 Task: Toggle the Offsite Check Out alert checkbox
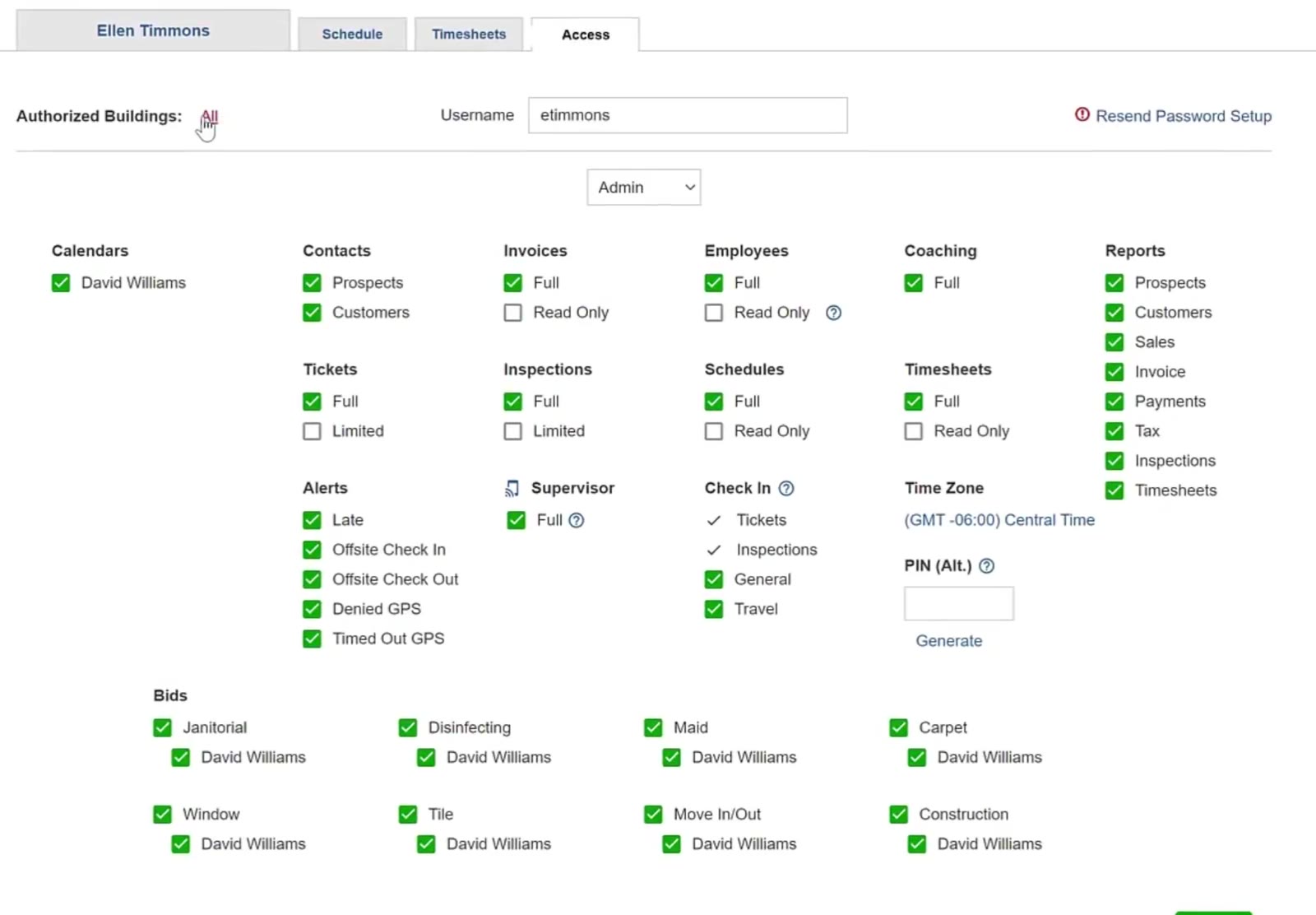coord(312,579)
